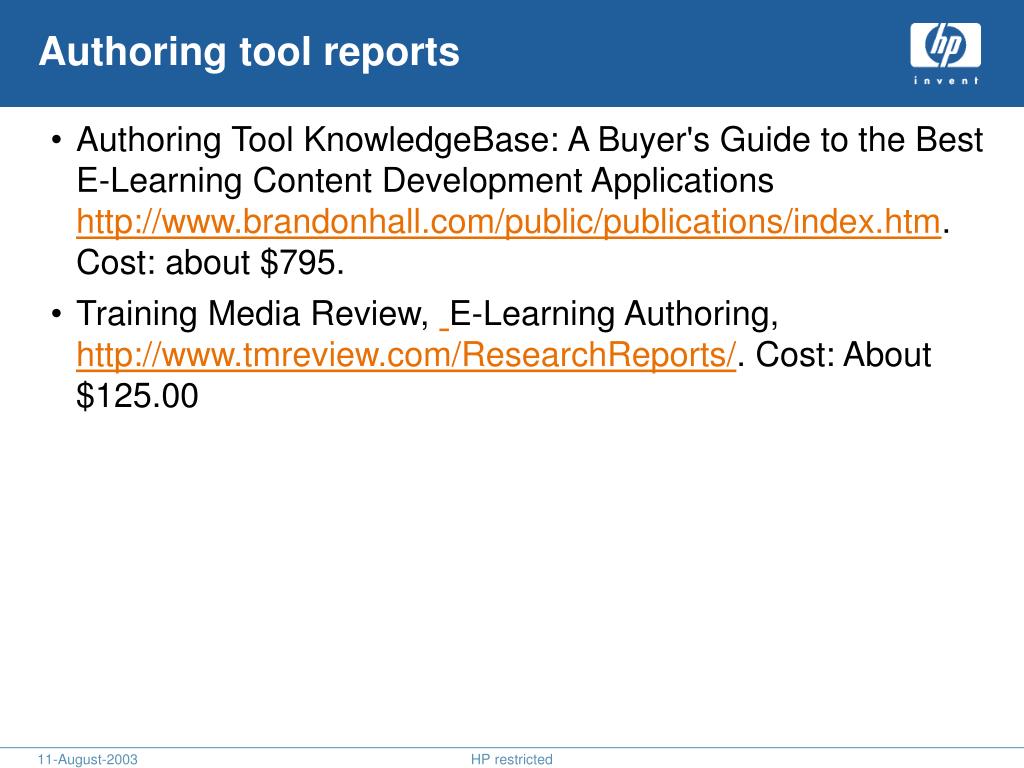Viewport: 1024px width, 768px height.
Task: Click the 'HP restricted' footer label
Action: (x=511, y=760)
